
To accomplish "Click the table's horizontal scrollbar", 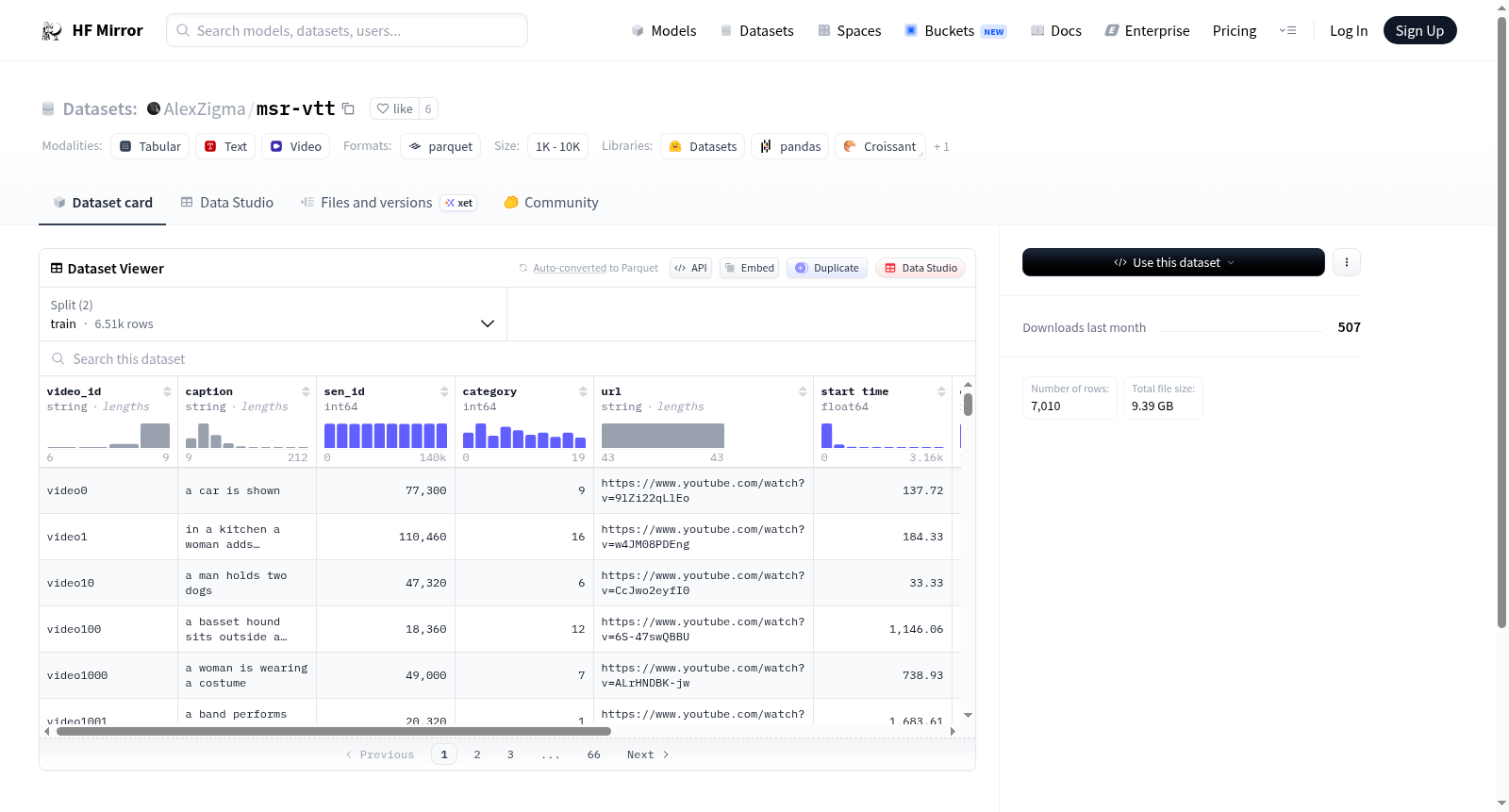I will point(334,731).
